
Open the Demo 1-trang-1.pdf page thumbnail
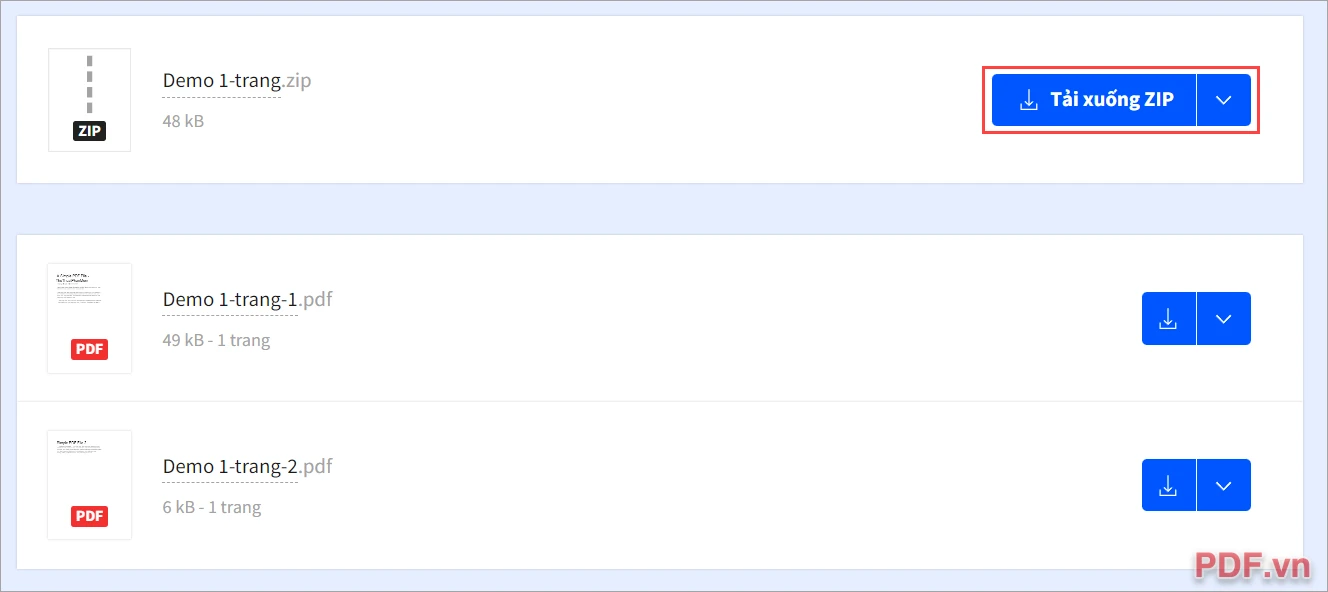click(x=90, y=319)
